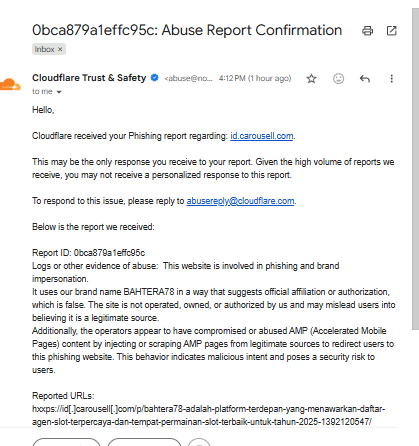Screen dimensions: 419x446
Task: Add an emoji reaction to the message
Action: click(338, 79)
